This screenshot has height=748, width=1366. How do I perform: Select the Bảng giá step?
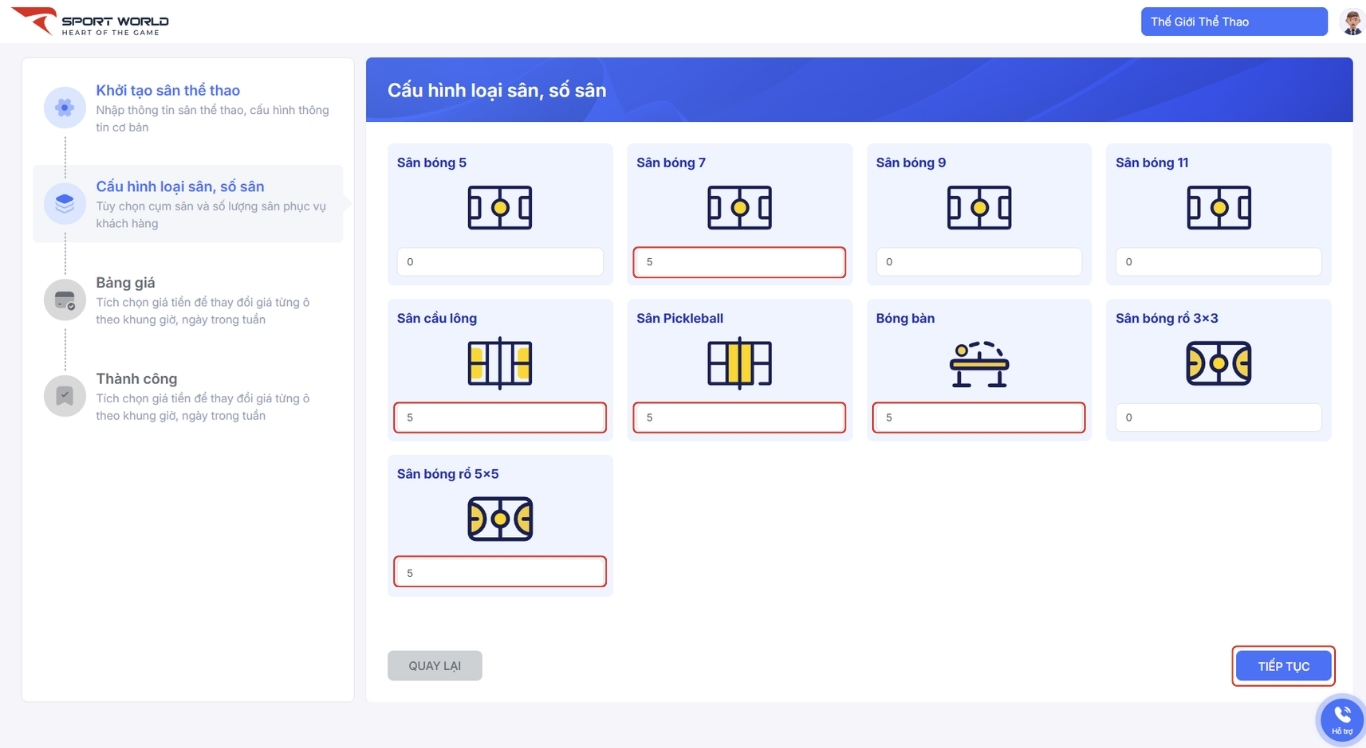click(x=126, y=283)
